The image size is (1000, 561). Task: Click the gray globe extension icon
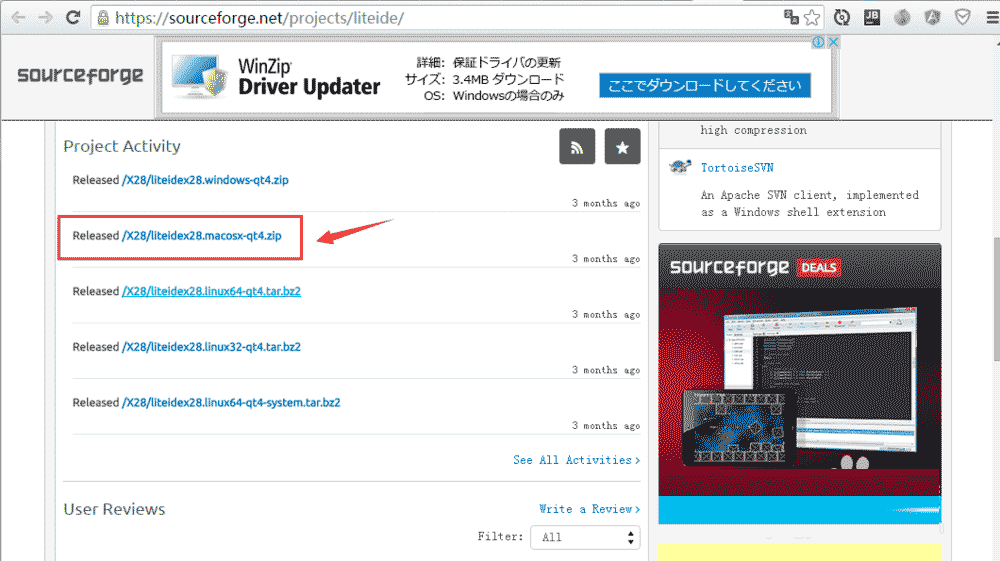coord(902,17)
